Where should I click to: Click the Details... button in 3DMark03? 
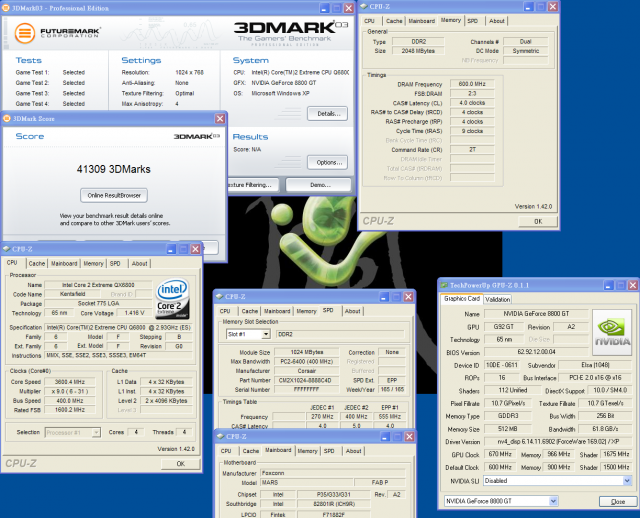coord(328,113)
